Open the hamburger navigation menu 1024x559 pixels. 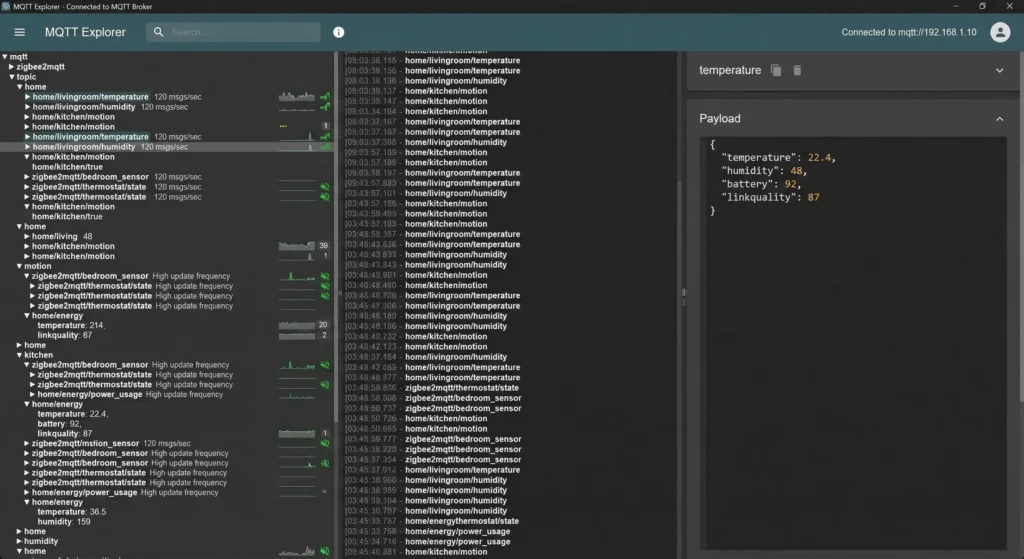[x=20, y=32]
